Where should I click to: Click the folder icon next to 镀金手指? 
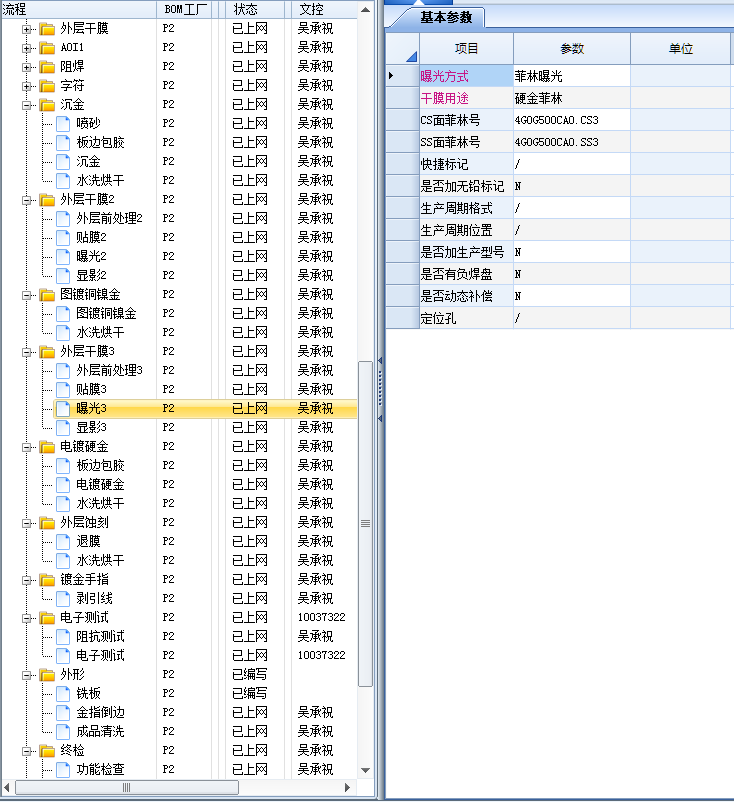pyautogui.click(x=47, y=580)
